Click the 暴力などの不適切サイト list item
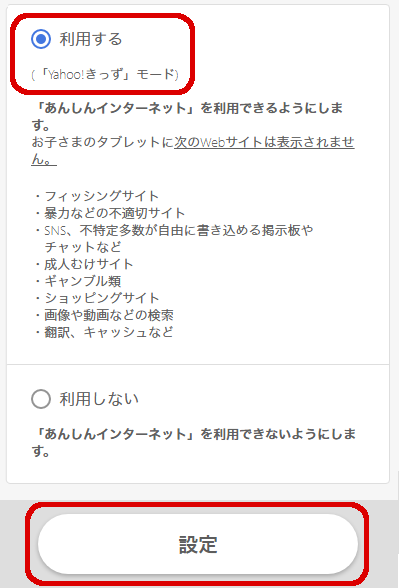 pyautogui.click(x=110, y=213)
